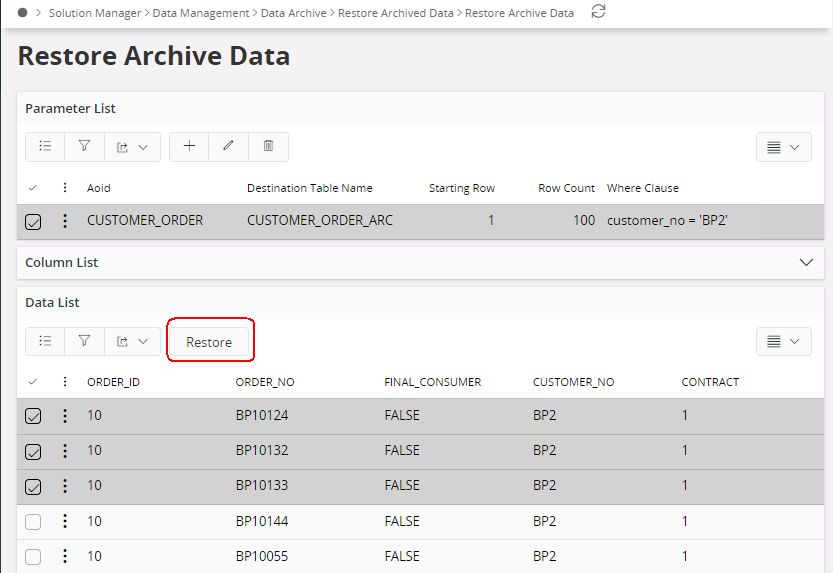The width and height of the screenshot is (833, 573).
Task: Open filter icon in Data List toolbar
Action: point(84,341)
